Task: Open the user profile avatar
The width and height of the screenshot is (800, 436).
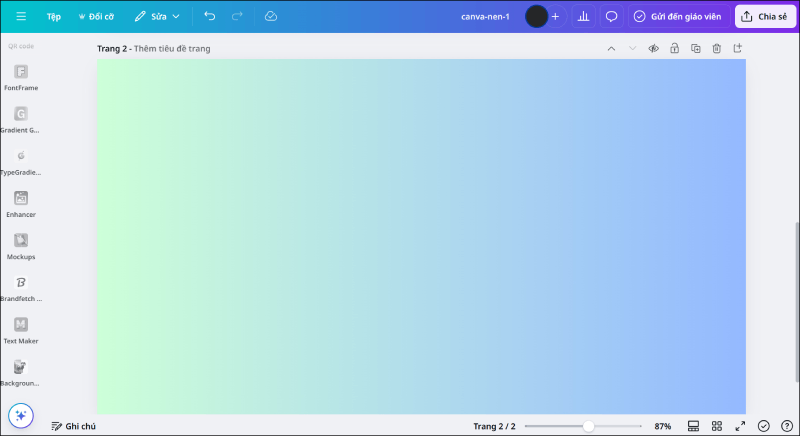Action: [x=536, y=16]
